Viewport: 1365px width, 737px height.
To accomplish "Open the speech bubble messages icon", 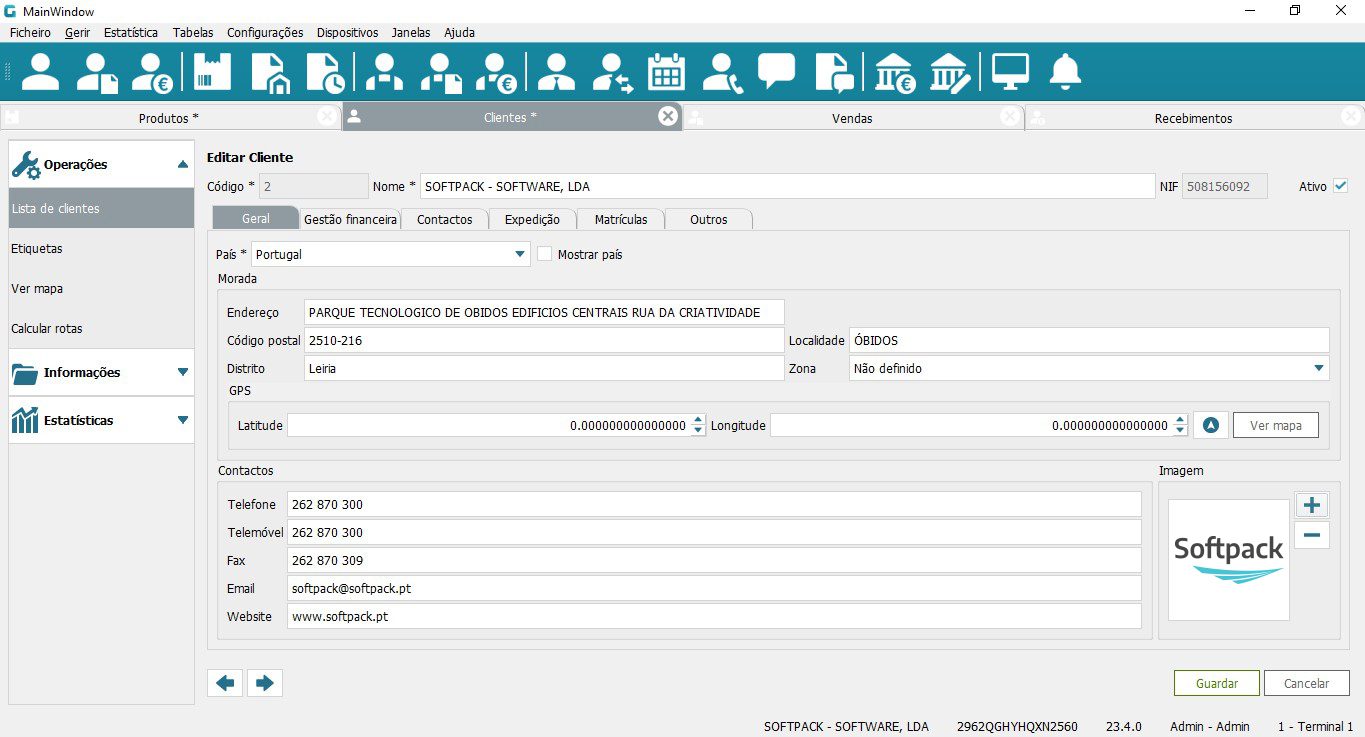I will click(777, 73).
